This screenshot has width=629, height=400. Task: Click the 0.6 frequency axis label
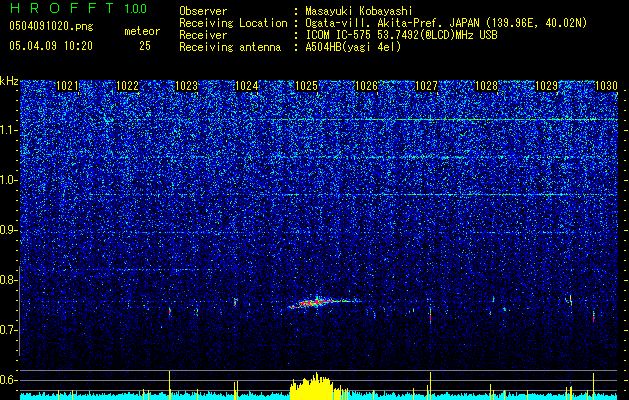tap(8, 380)
